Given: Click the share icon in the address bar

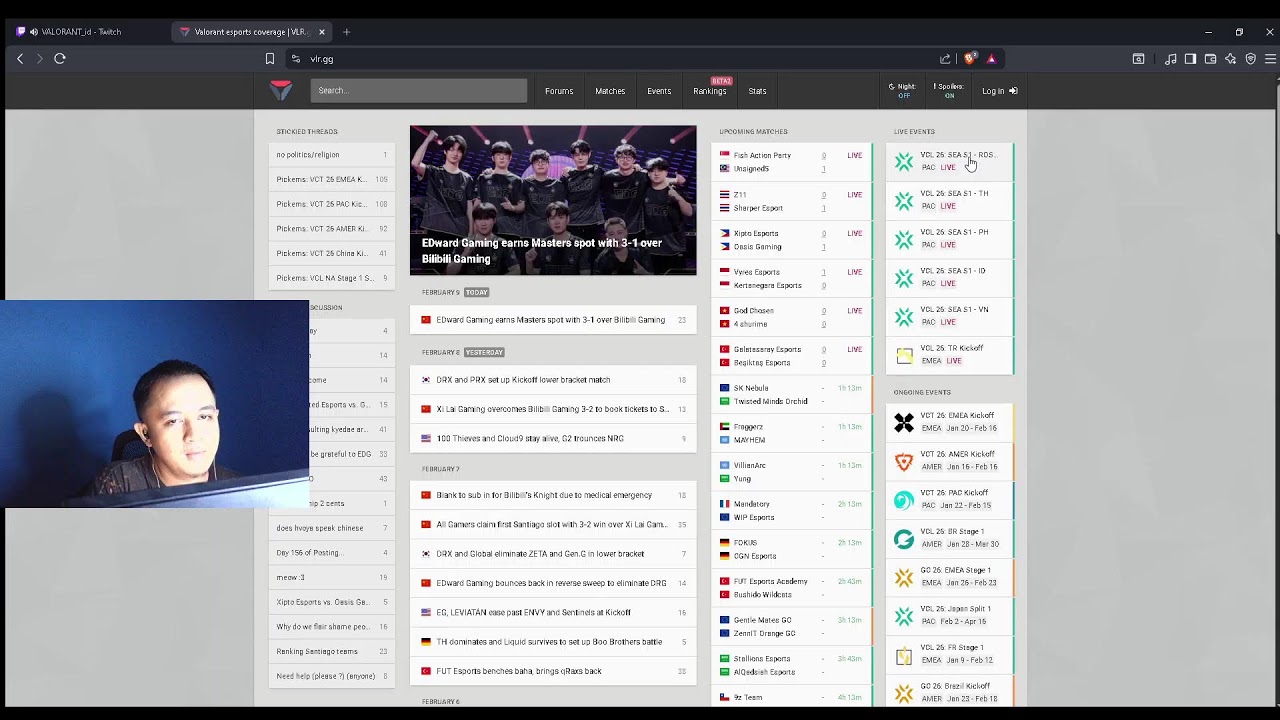Looking at the screenshot, I should (945, 59).
